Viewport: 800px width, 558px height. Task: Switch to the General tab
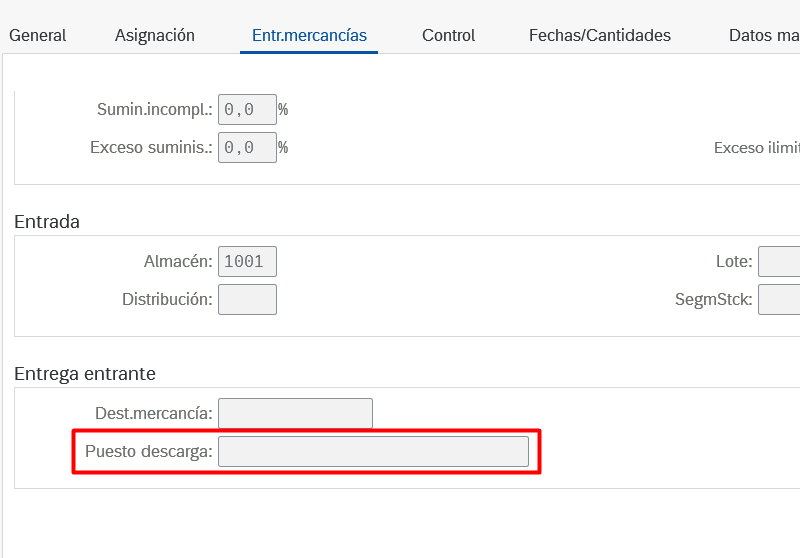[x=38, y=35]
